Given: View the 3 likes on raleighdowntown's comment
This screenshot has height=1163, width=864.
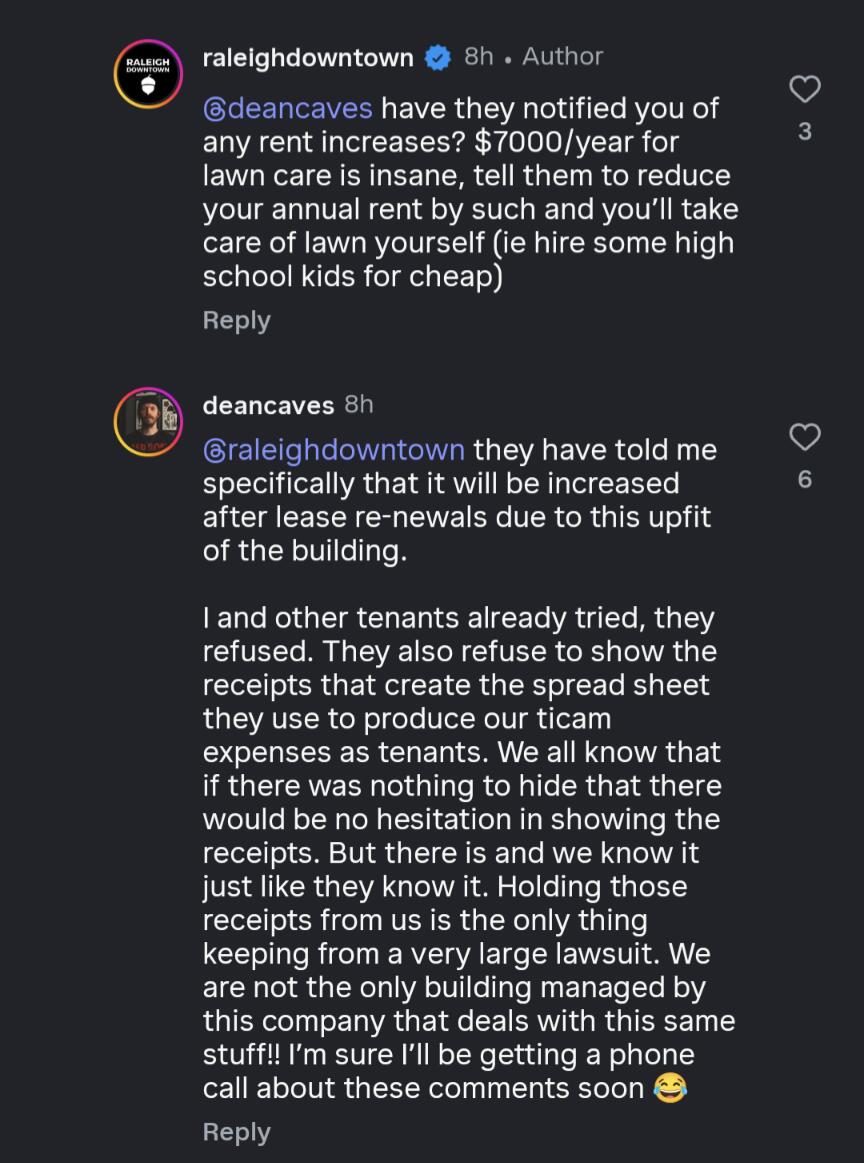Looking at the screenshot, I should coord(805,131).
